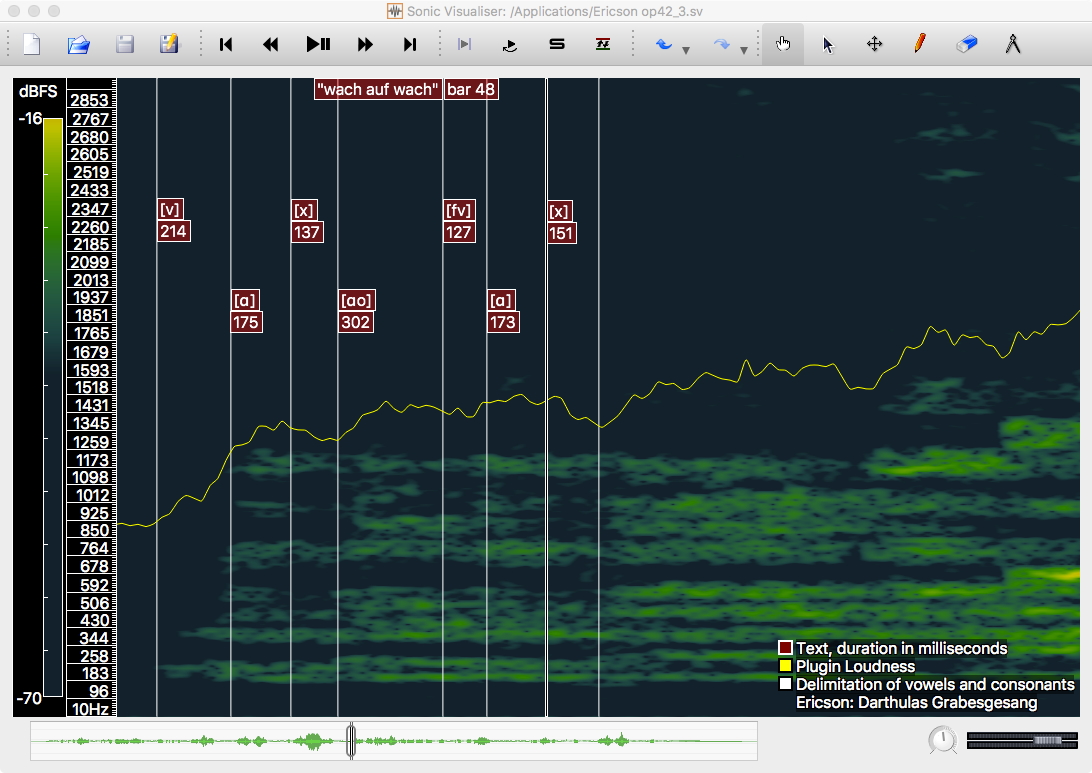Click the playback position handle in waveform overview
Image resolution: width=1092 pixels, height=773 pixels.
tap(351, 741)
